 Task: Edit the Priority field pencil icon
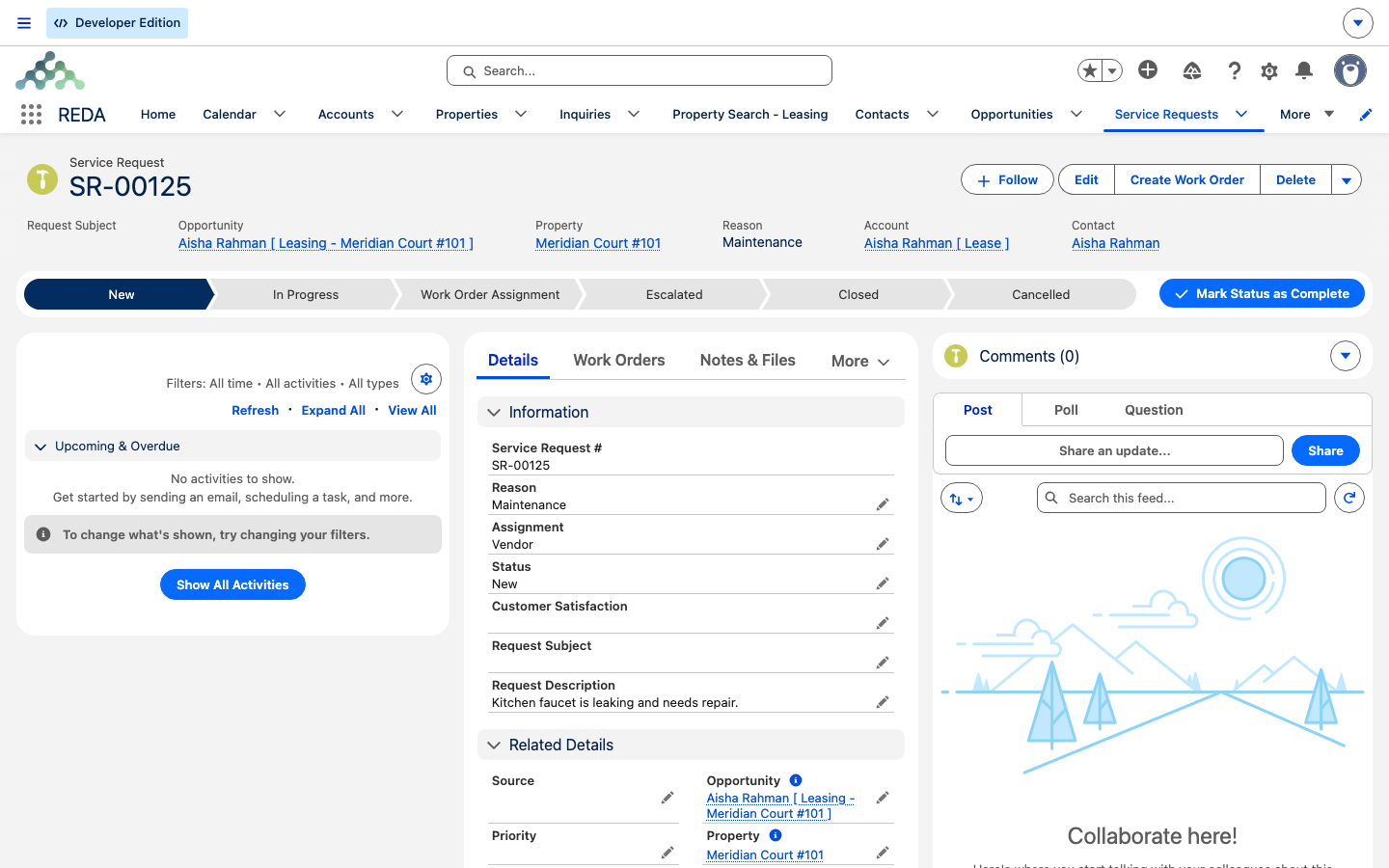(x=667, y=853)
